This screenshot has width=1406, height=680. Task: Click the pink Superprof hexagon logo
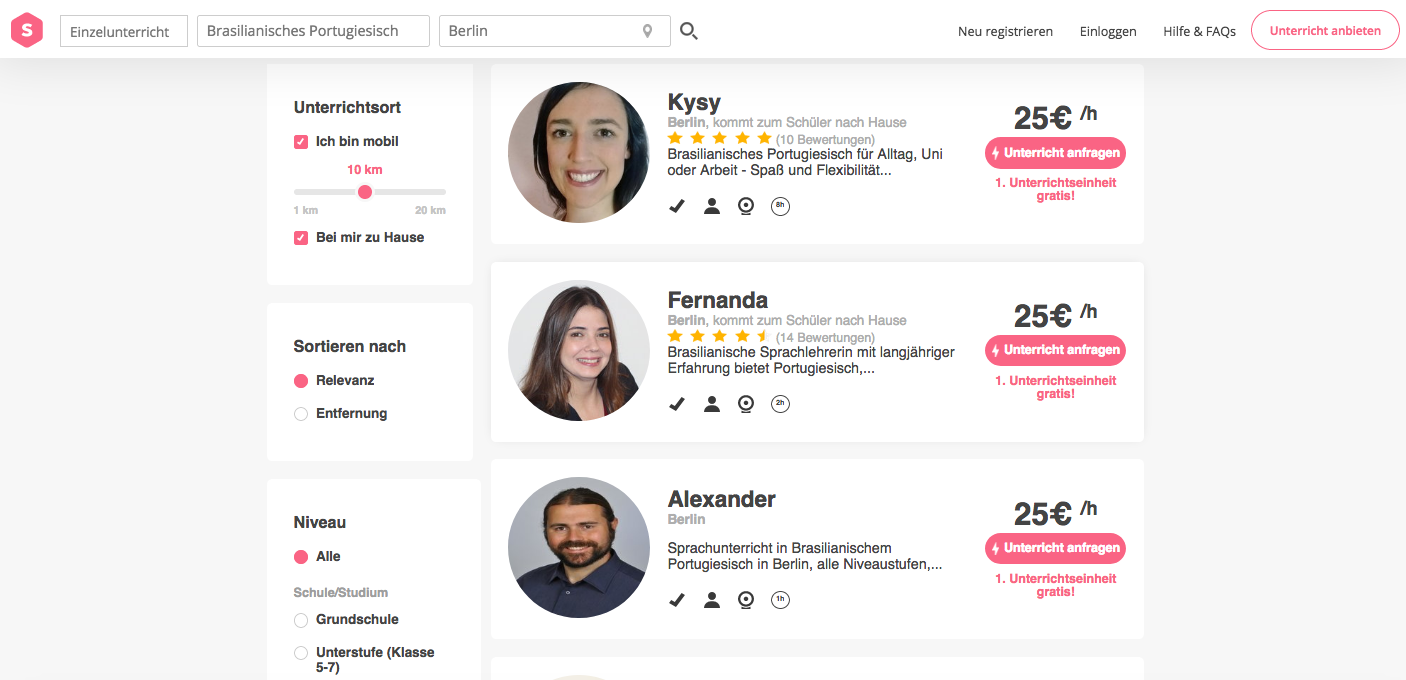pyautogui.click(x=27, y=30)
